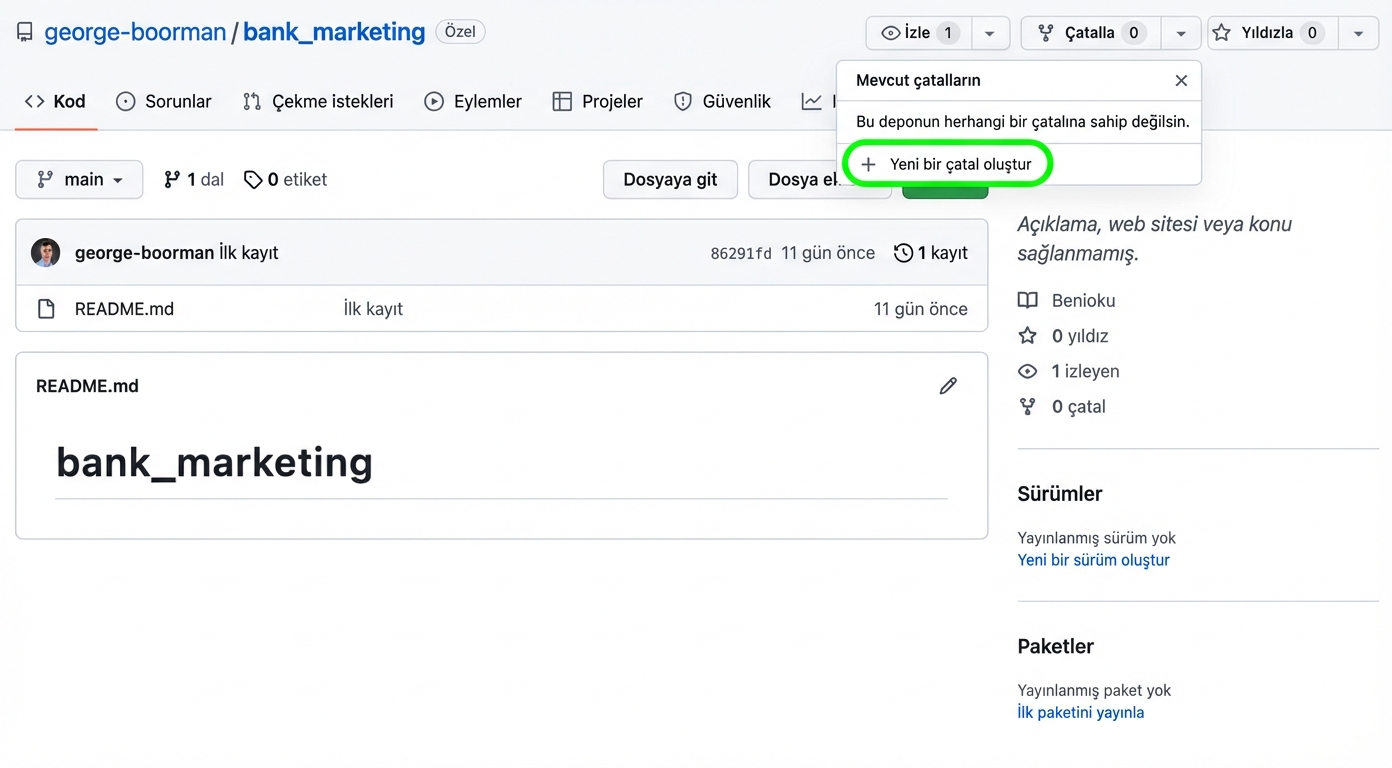
Task: Open the Yıldızla dropdown arrow
Action: 1358,32
